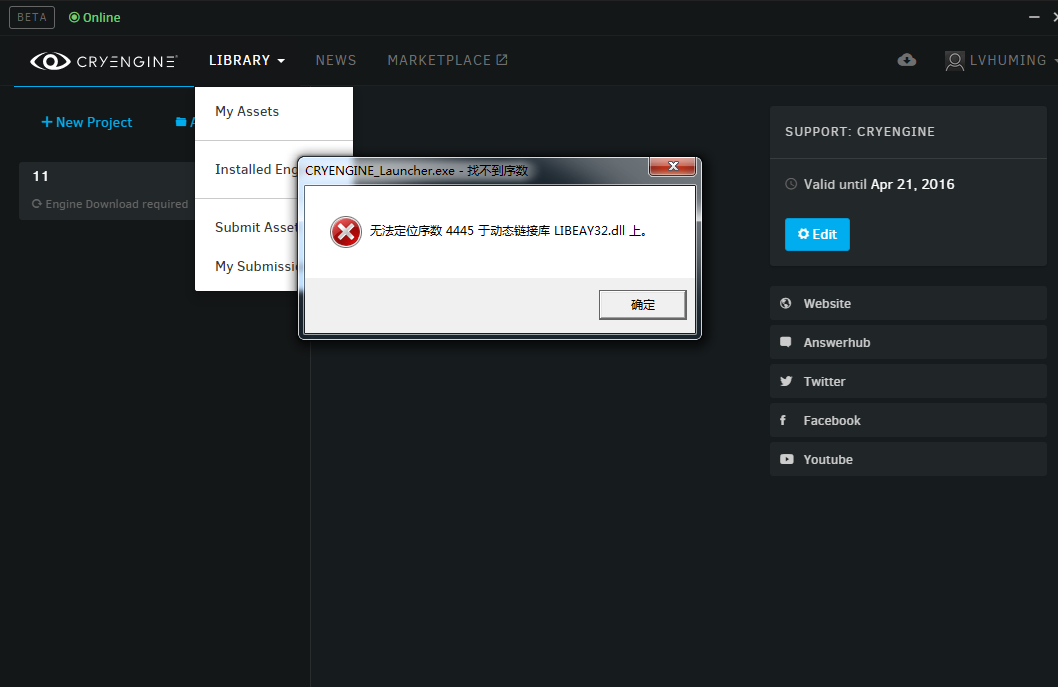Click the CRYENGINE logo
Screen dimensions: 1058x687
[x=104, y=61]
